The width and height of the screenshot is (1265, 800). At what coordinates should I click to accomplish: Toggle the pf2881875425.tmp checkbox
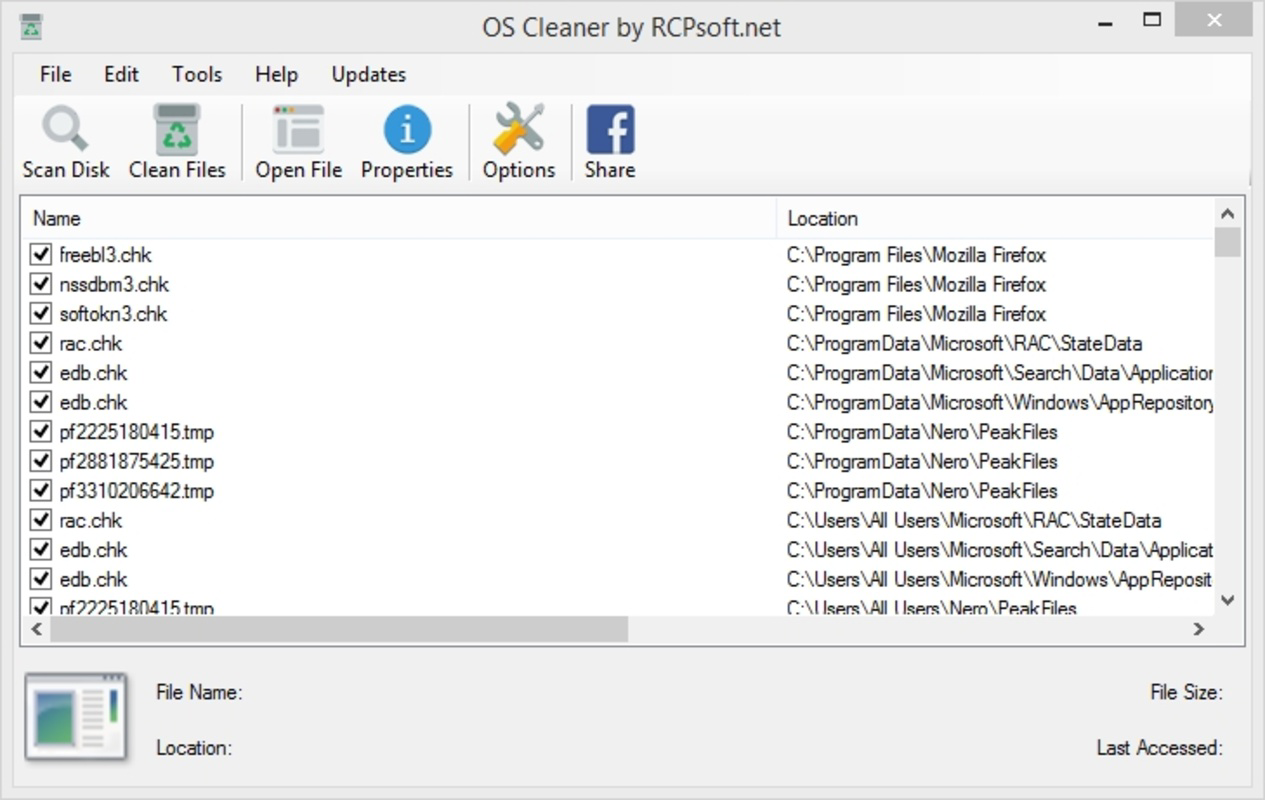41,461
